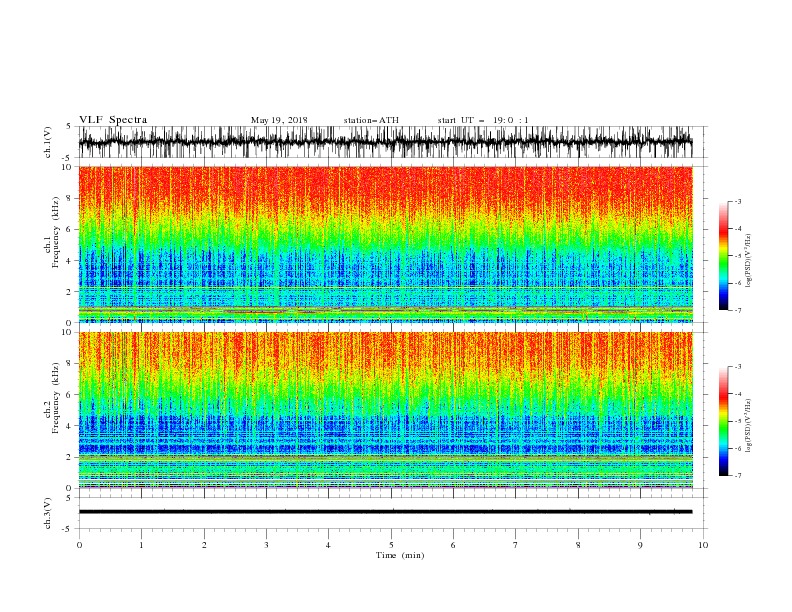The width and height of the screenshot is (792, 612).
Task: Click the ch.1 PSD color scale bar
Action: click(723, 255)
